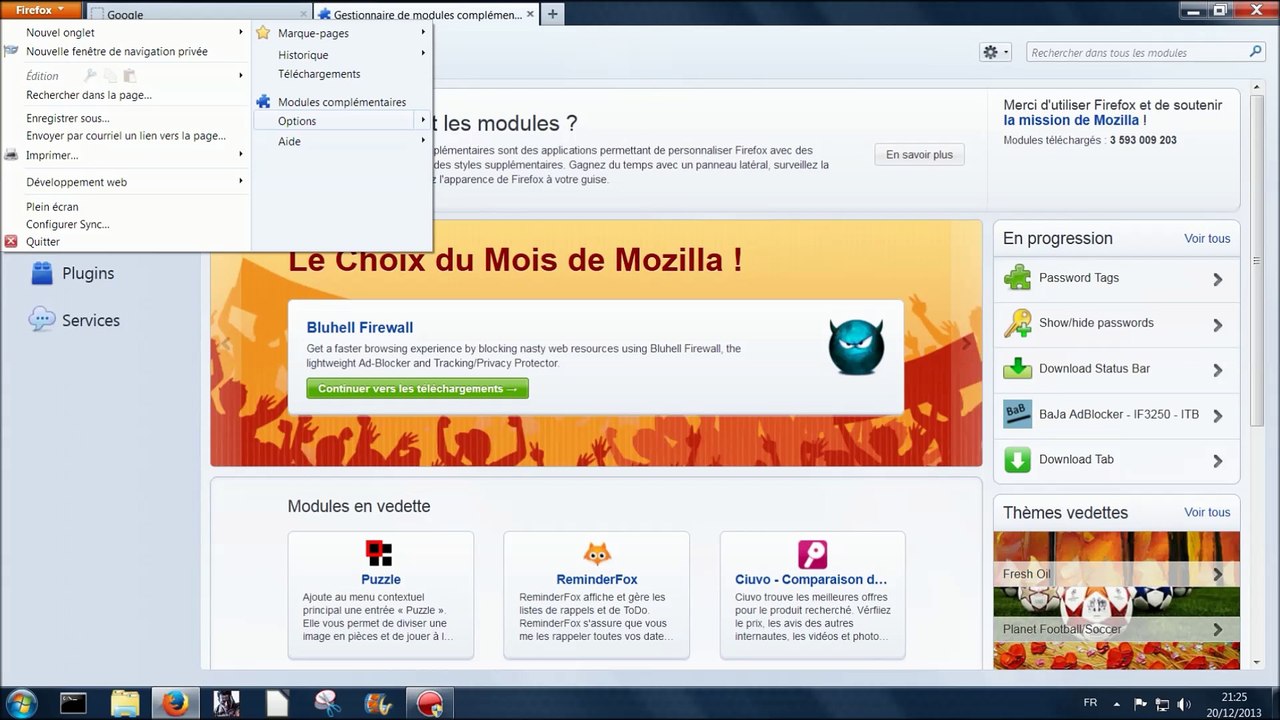
Task: Open the Bluhell Firewall link
Action: [x=360, y=327]
